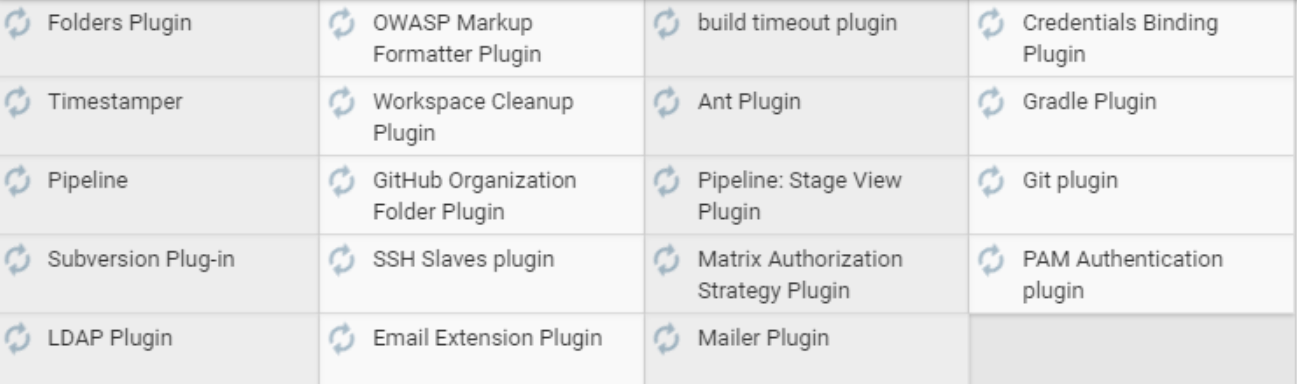This screenshot has width=1297, height=384.
Task: Click the sync icon next to Subversion Plug-in
Action: pos(16,260)
